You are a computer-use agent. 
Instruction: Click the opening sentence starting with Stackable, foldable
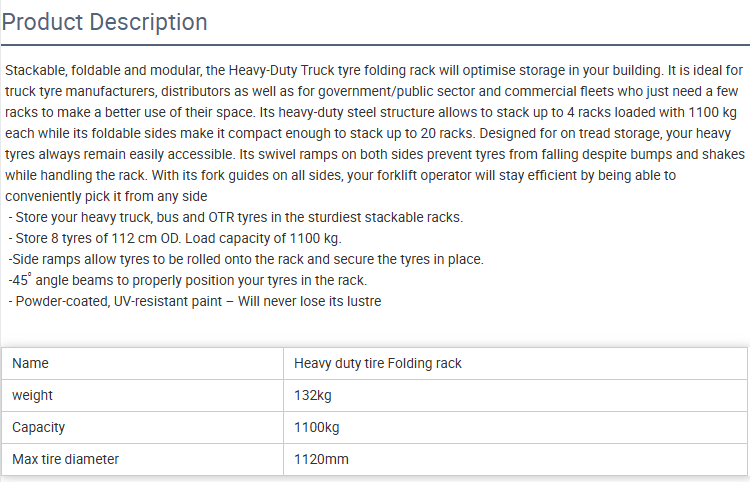click(x=334, y=71)
